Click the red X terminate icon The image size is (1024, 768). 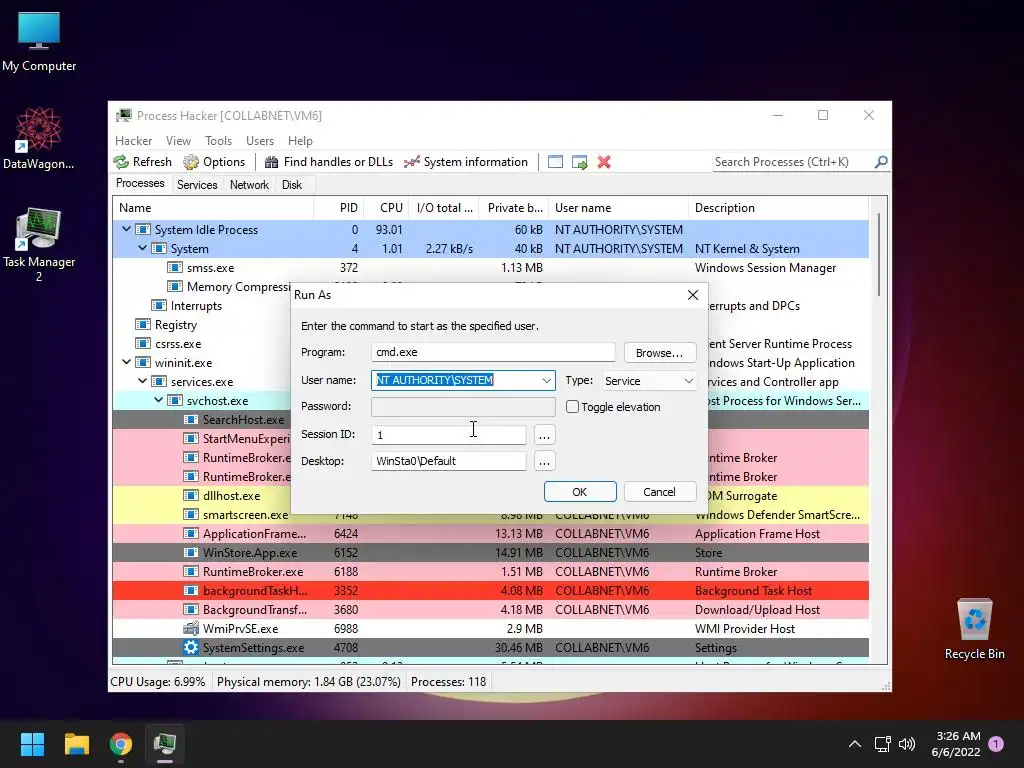[604, 162]
